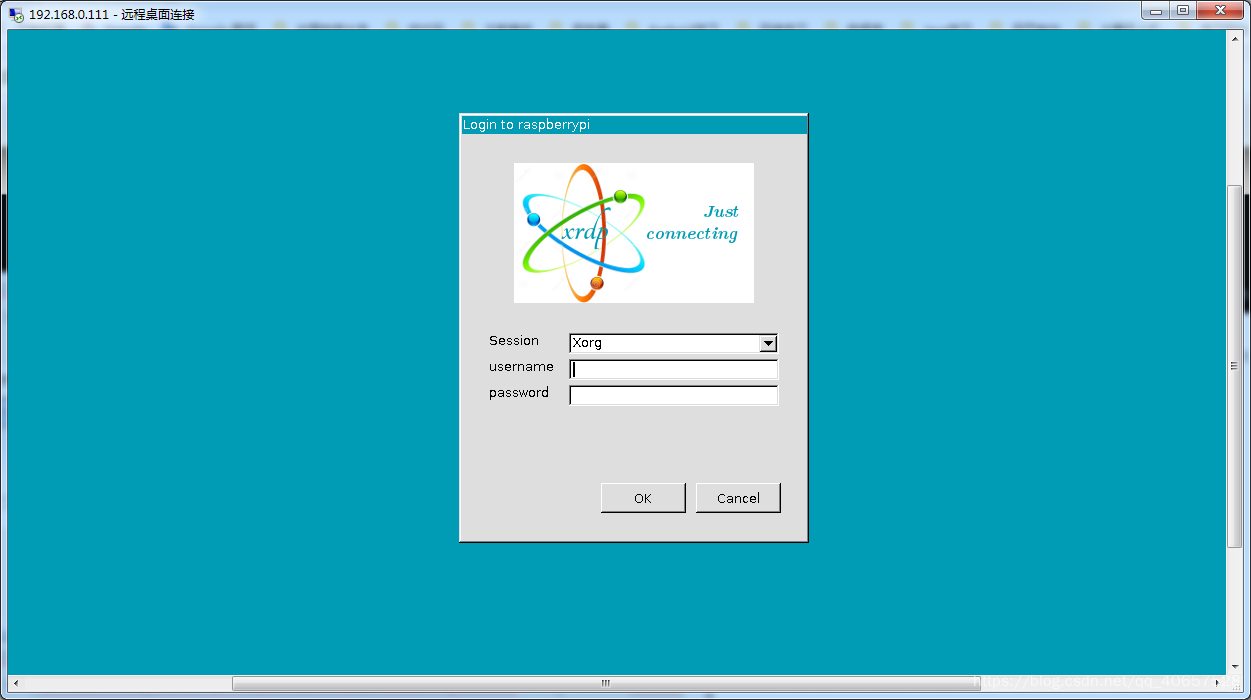
Task: Focus the password input field
Action: [673, 395]
